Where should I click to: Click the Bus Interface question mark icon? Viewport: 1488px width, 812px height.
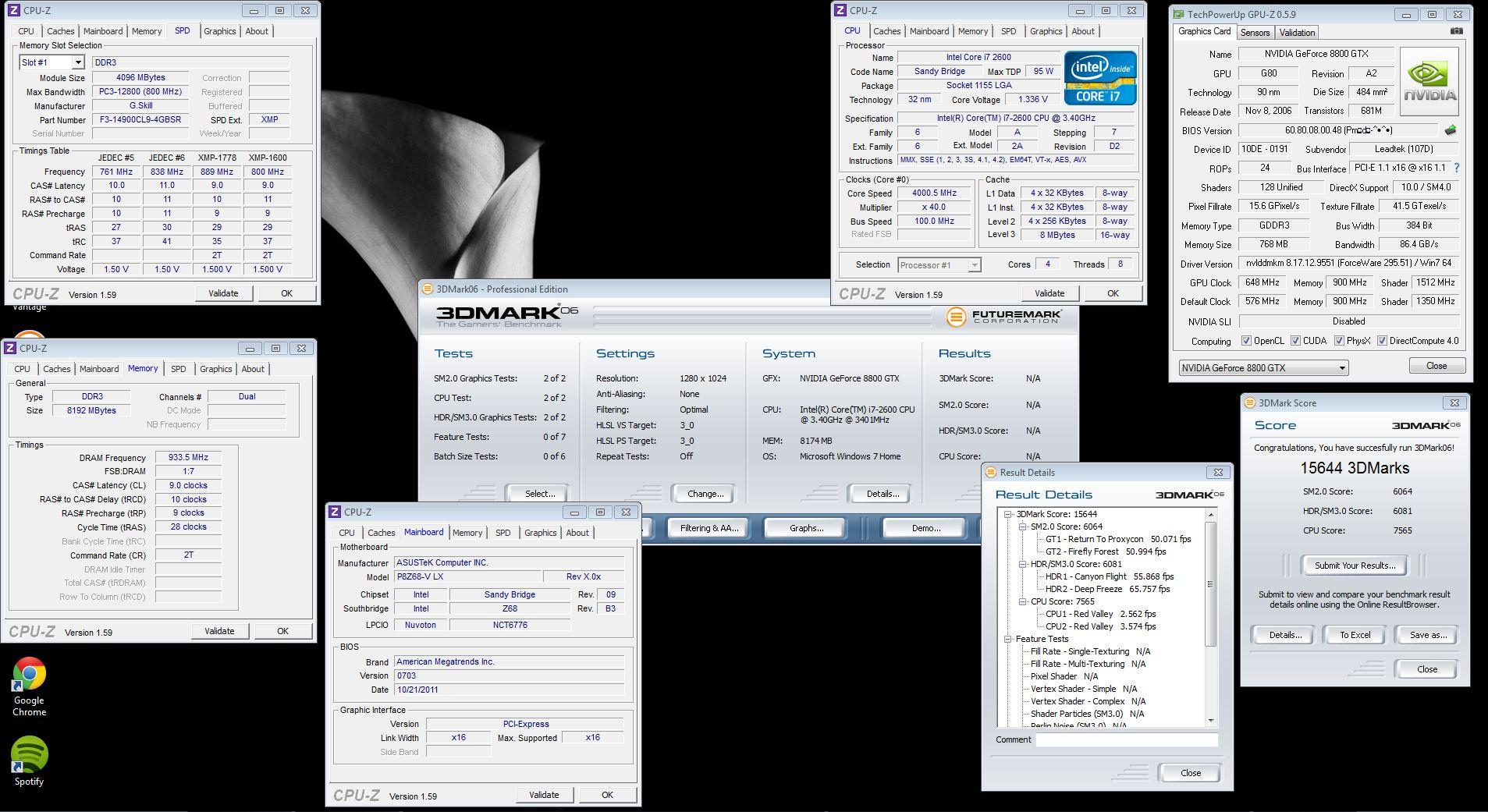point(1456,168)
